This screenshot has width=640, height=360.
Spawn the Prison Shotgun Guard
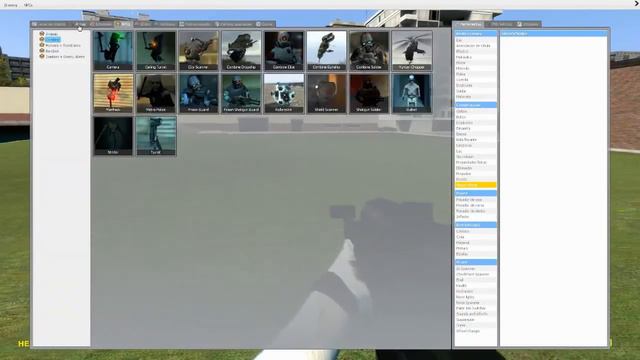241,93
